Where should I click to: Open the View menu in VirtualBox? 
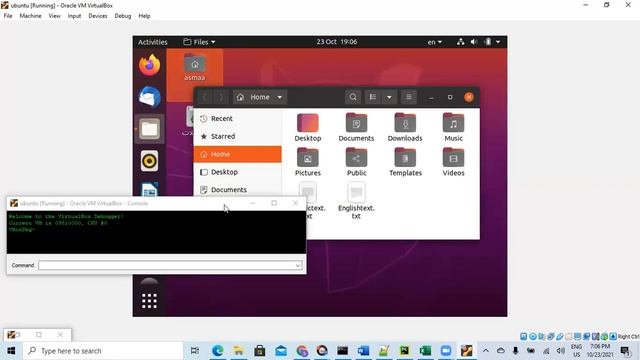coord(54,16)
